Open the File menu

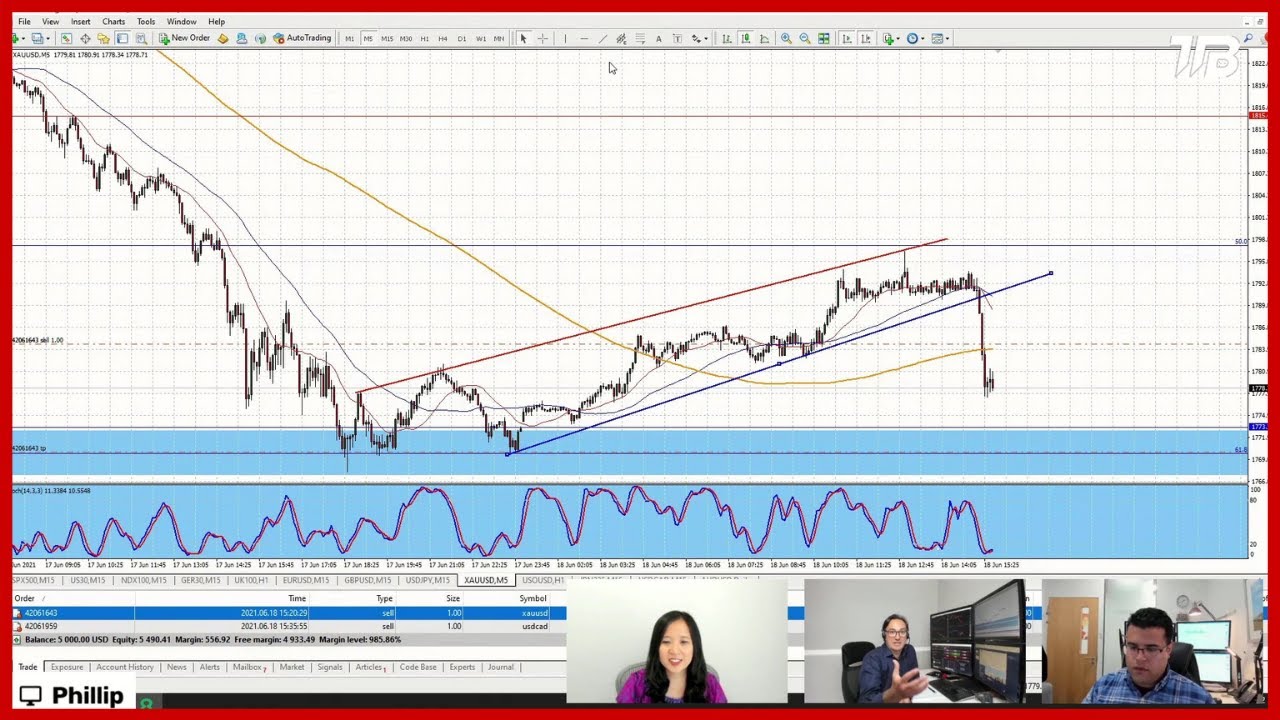click(x=24, y=21)
